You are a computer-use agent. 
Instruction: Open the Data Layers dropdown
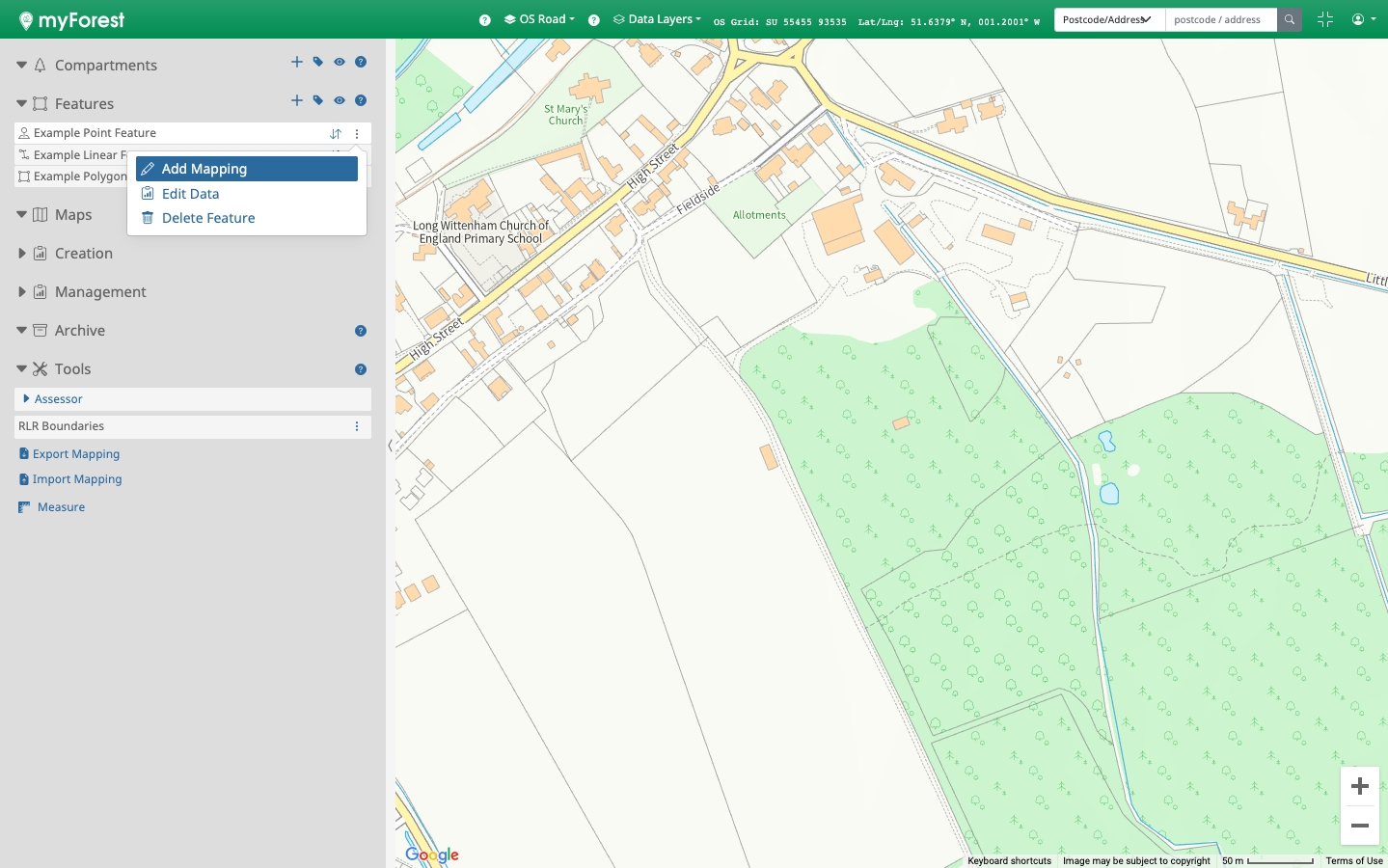(x=657, y=19)
